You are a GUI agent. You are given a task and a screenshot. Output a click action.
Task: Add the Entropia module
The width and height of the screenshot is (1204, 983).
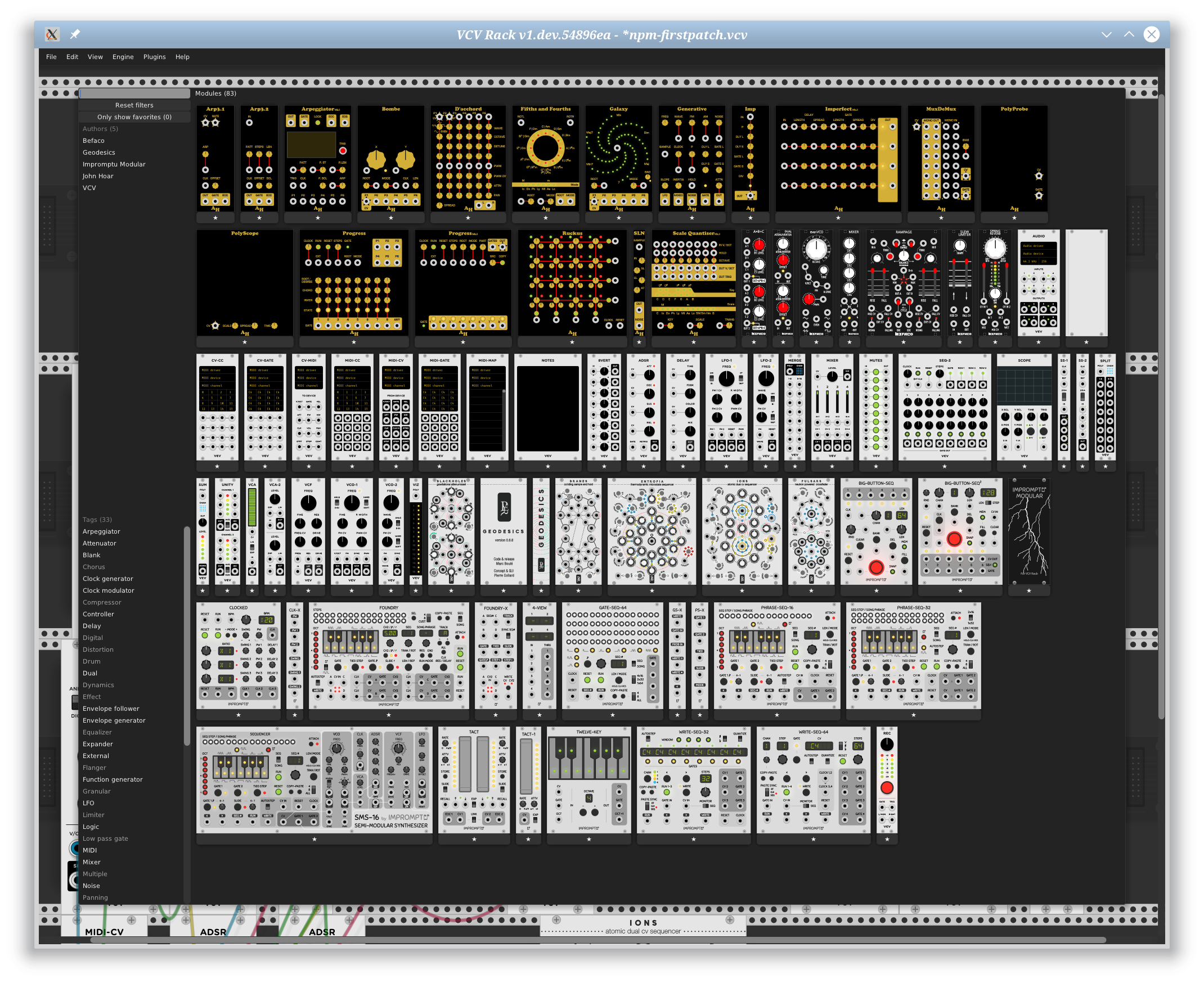(652, 531)
